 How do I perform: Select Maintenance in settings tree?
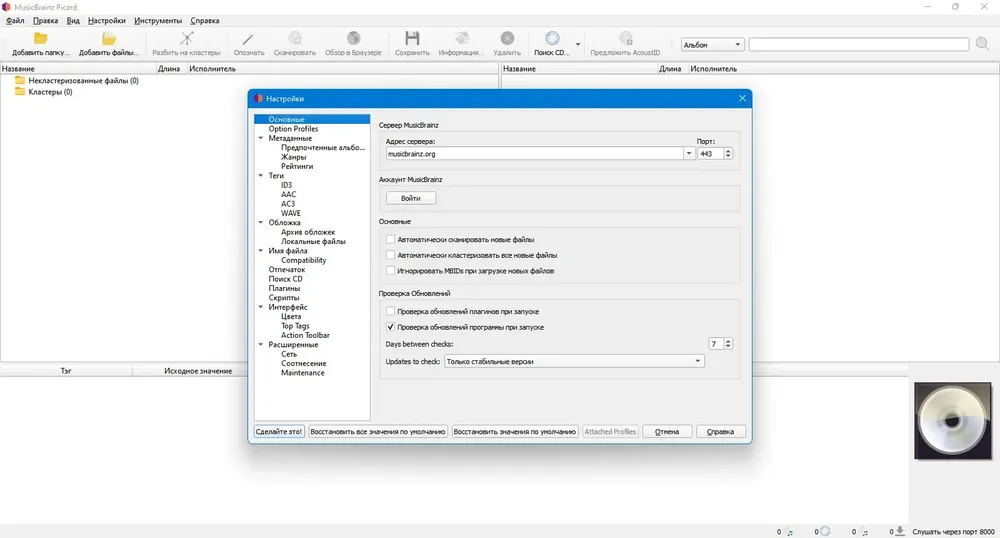(302, 372)
